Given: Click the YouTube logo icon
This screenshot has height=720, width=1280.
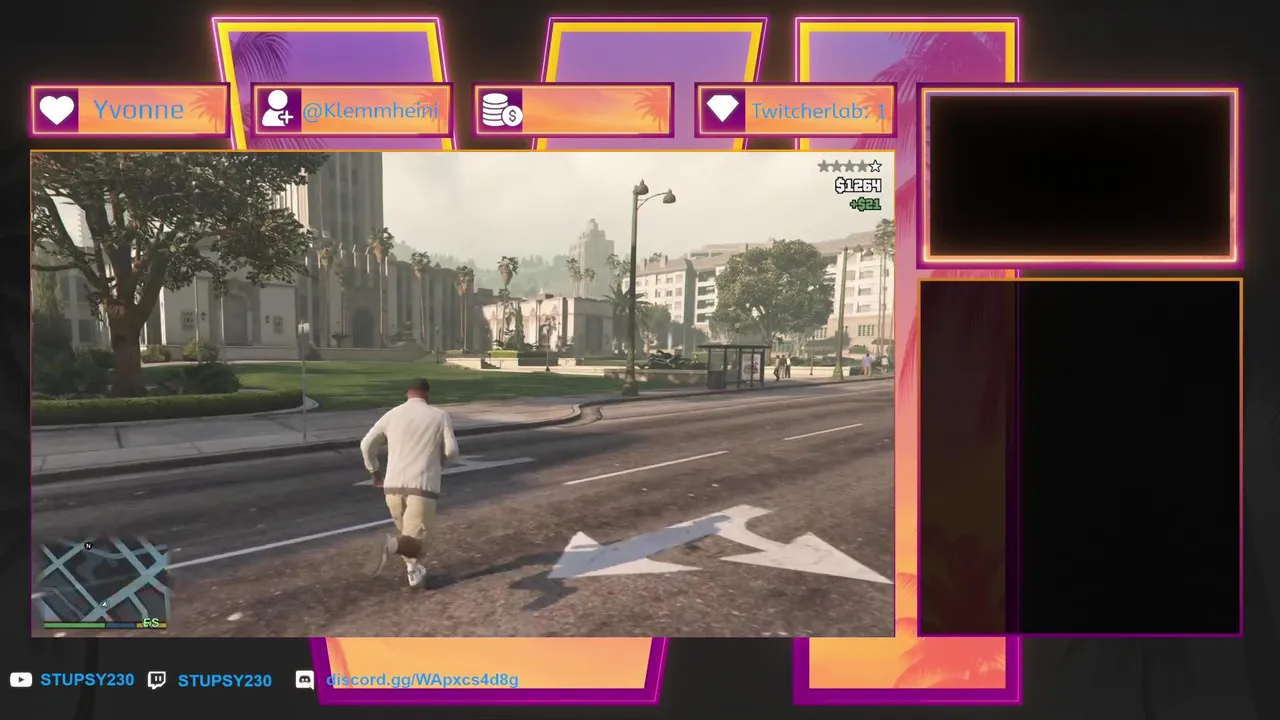Looking at the screenshot, I should pyautogui.click(x=20, y=680).
